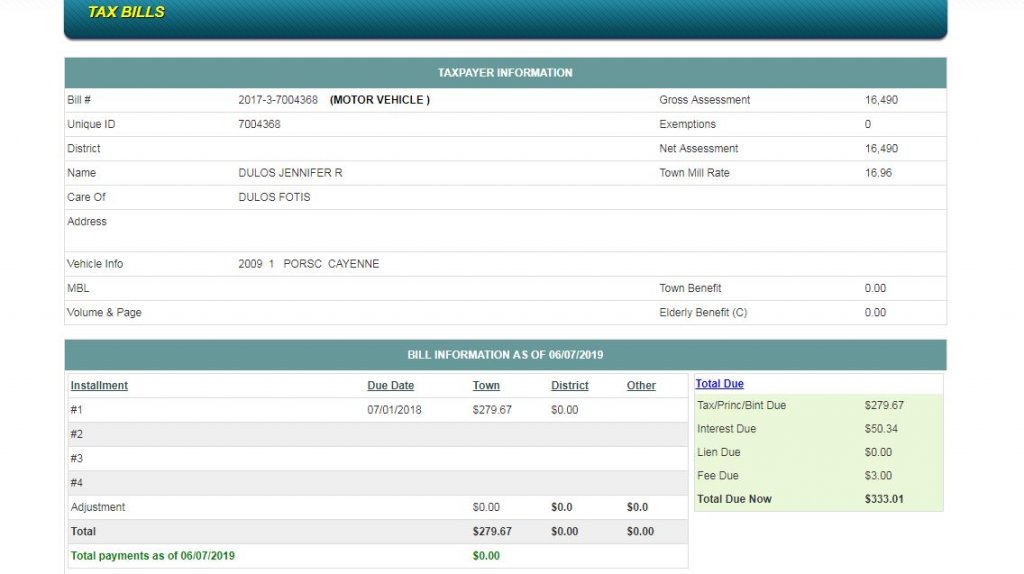Screen dimensions: 1024x574
Task: Click the Town Mill Rate value 16.96
Action: 878,173
